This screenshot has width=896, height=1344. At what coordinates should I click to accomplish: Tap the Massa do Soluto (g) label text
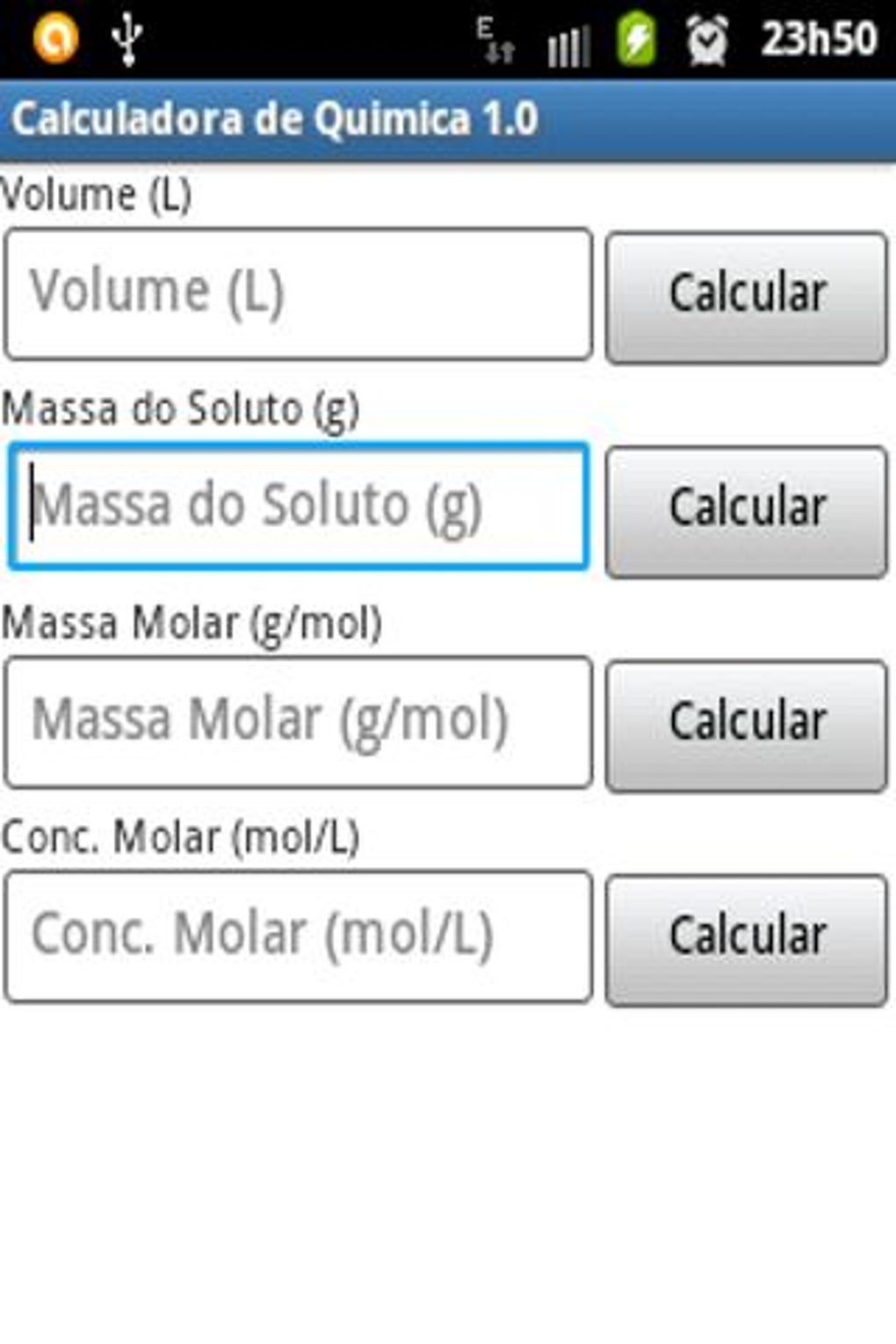point(181,408)
